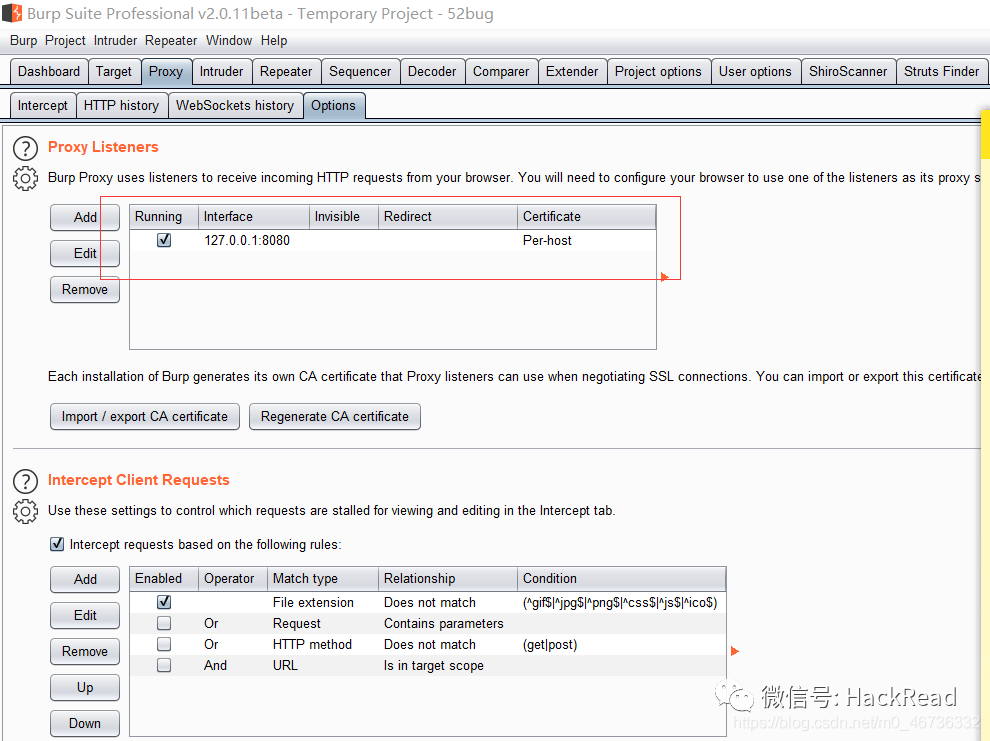Click Import / export CA certificate
Image resolution: width=990 pixels, height=741 pixels.
(x=145, y=417)
